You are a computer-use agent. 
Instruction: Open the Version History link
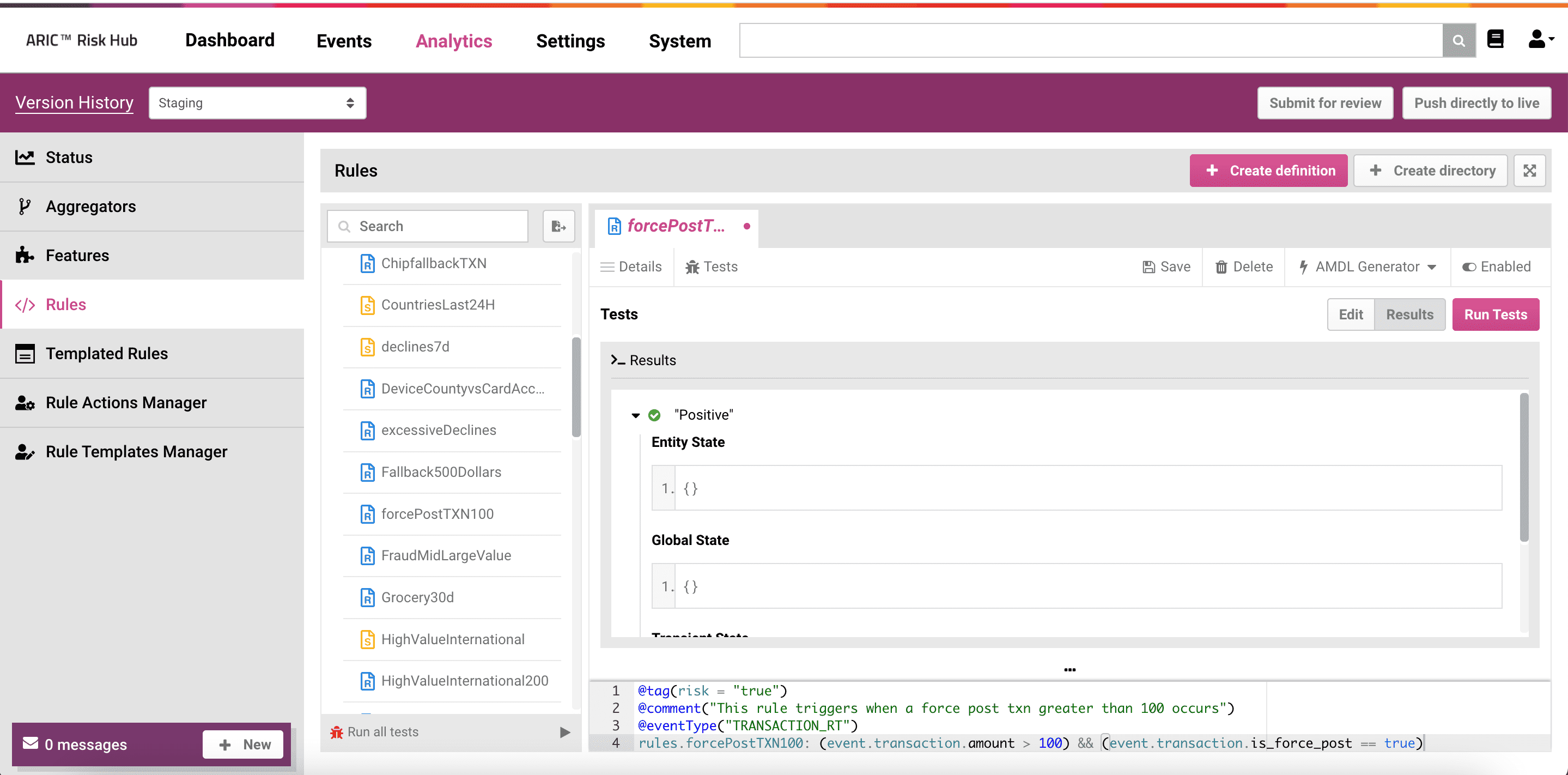click(x=74, y=102)
